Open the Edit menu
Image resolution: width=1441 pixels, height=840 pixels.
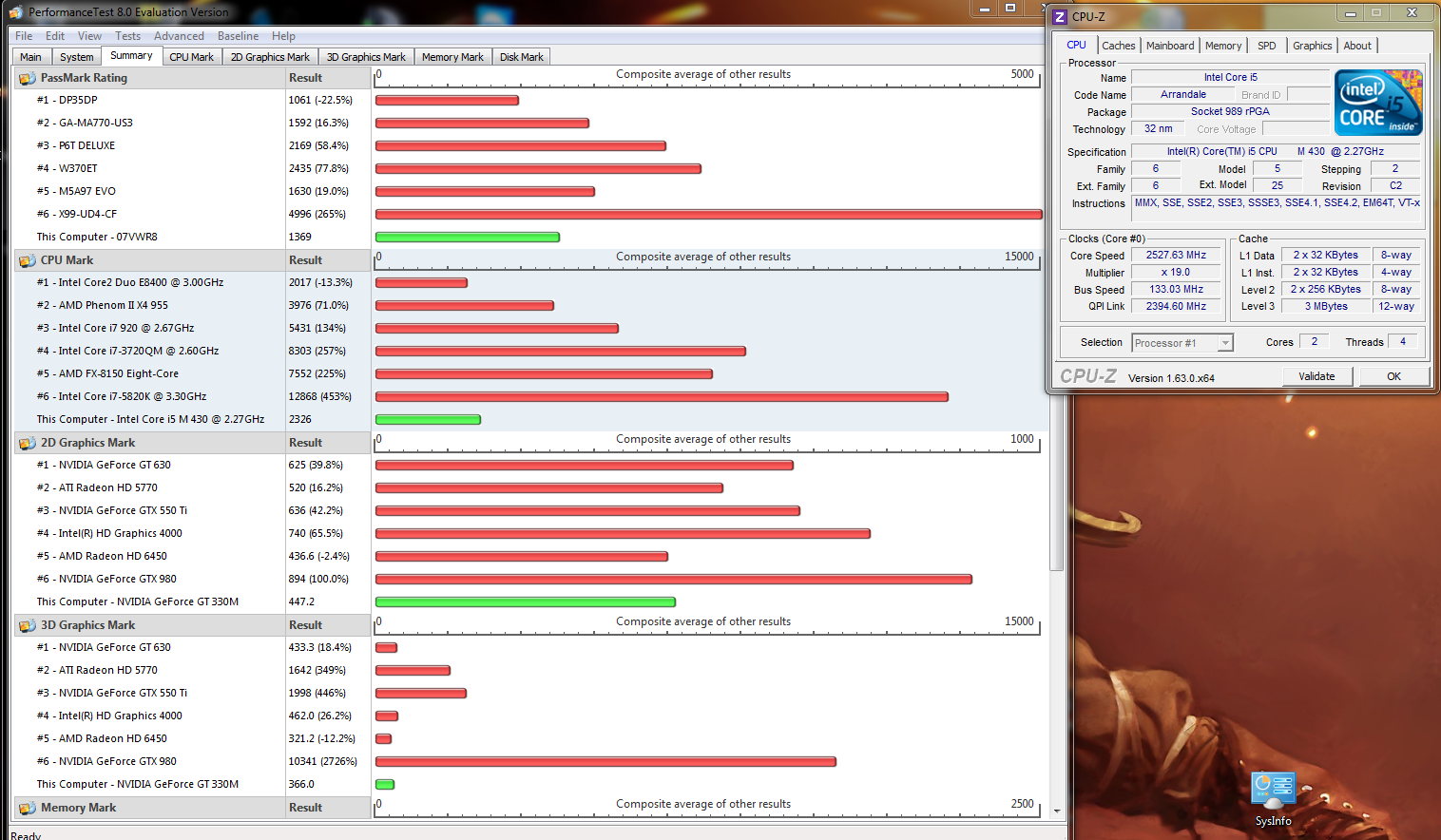pos(55,36)
